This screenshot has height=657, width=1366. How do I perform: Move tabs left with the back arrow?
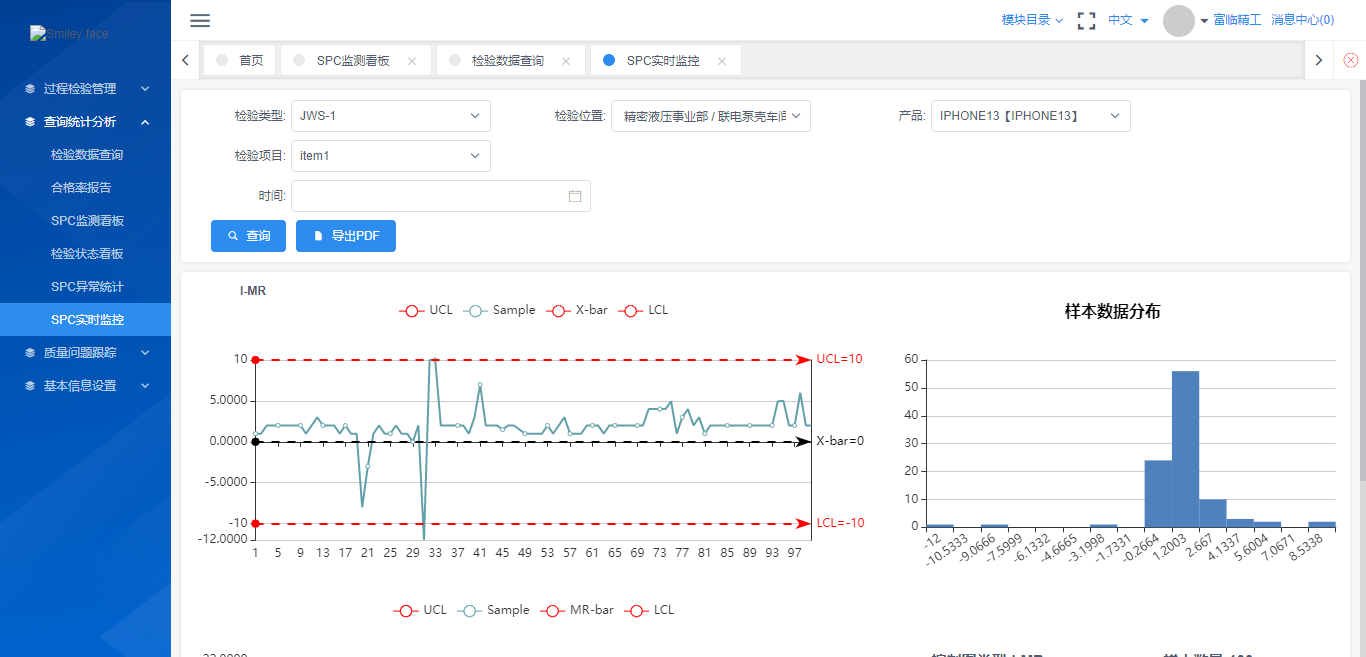pyautogui.click(x=185, y=60)
